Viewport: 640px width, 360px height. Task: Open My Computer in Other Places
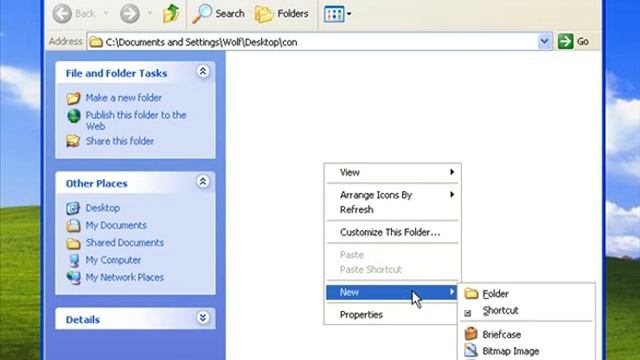pyautogui.click(x=113, y=260)
